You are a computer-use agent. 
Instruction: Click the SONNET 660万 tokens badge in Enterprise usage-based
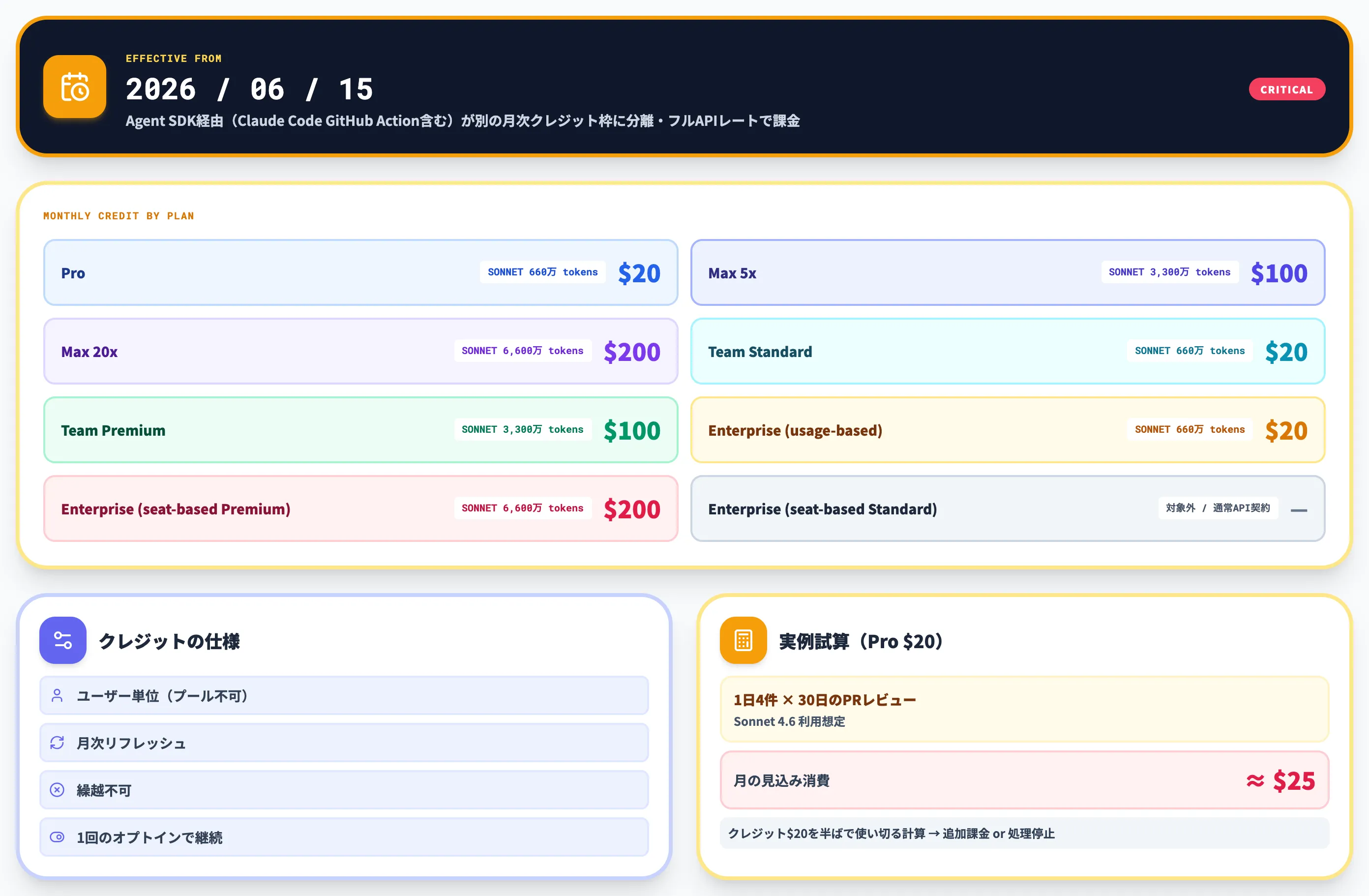point(1190,430)
